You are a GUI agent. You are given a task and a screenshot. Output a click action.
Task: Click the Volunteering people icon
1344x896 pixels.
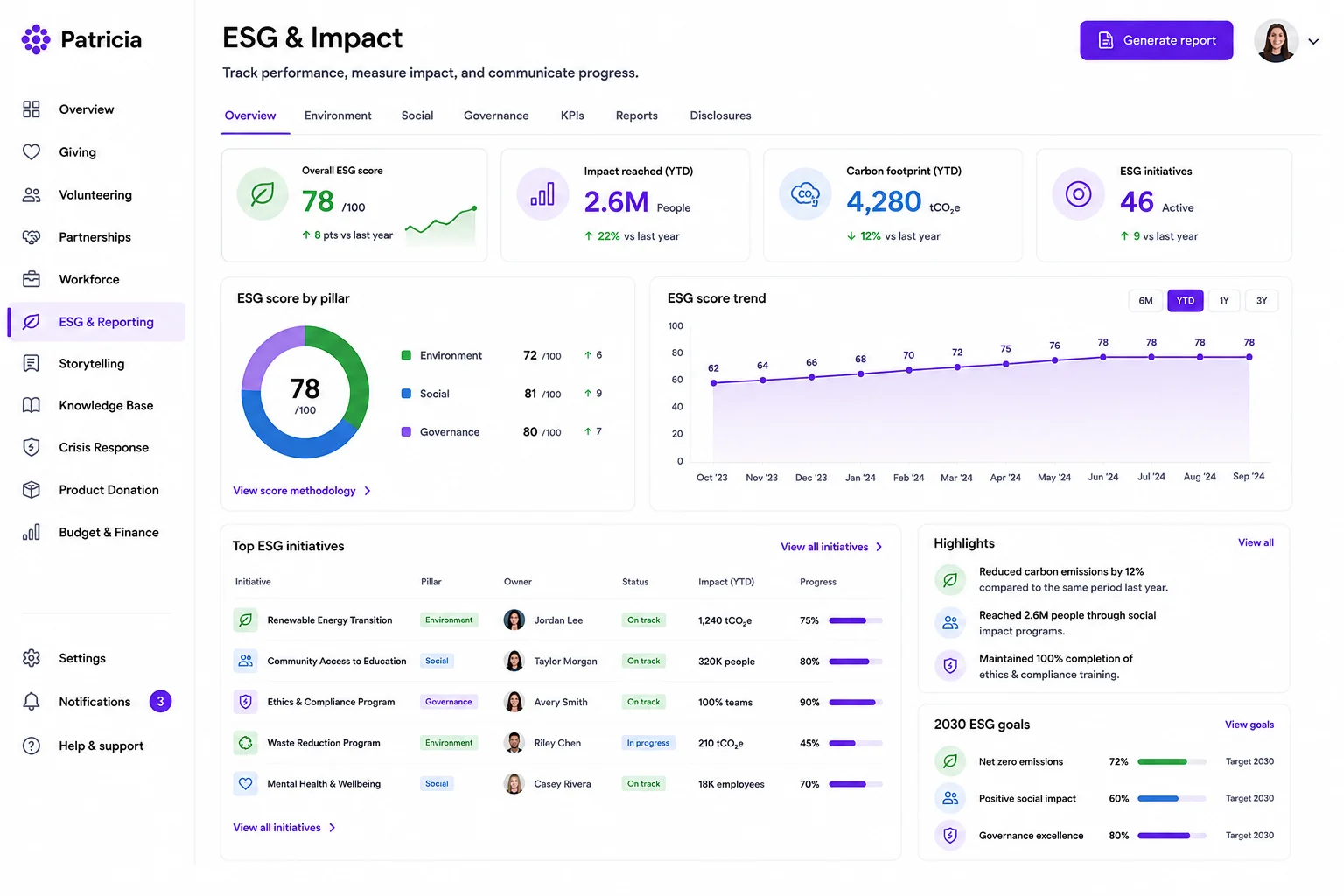(x=31, y=195)
